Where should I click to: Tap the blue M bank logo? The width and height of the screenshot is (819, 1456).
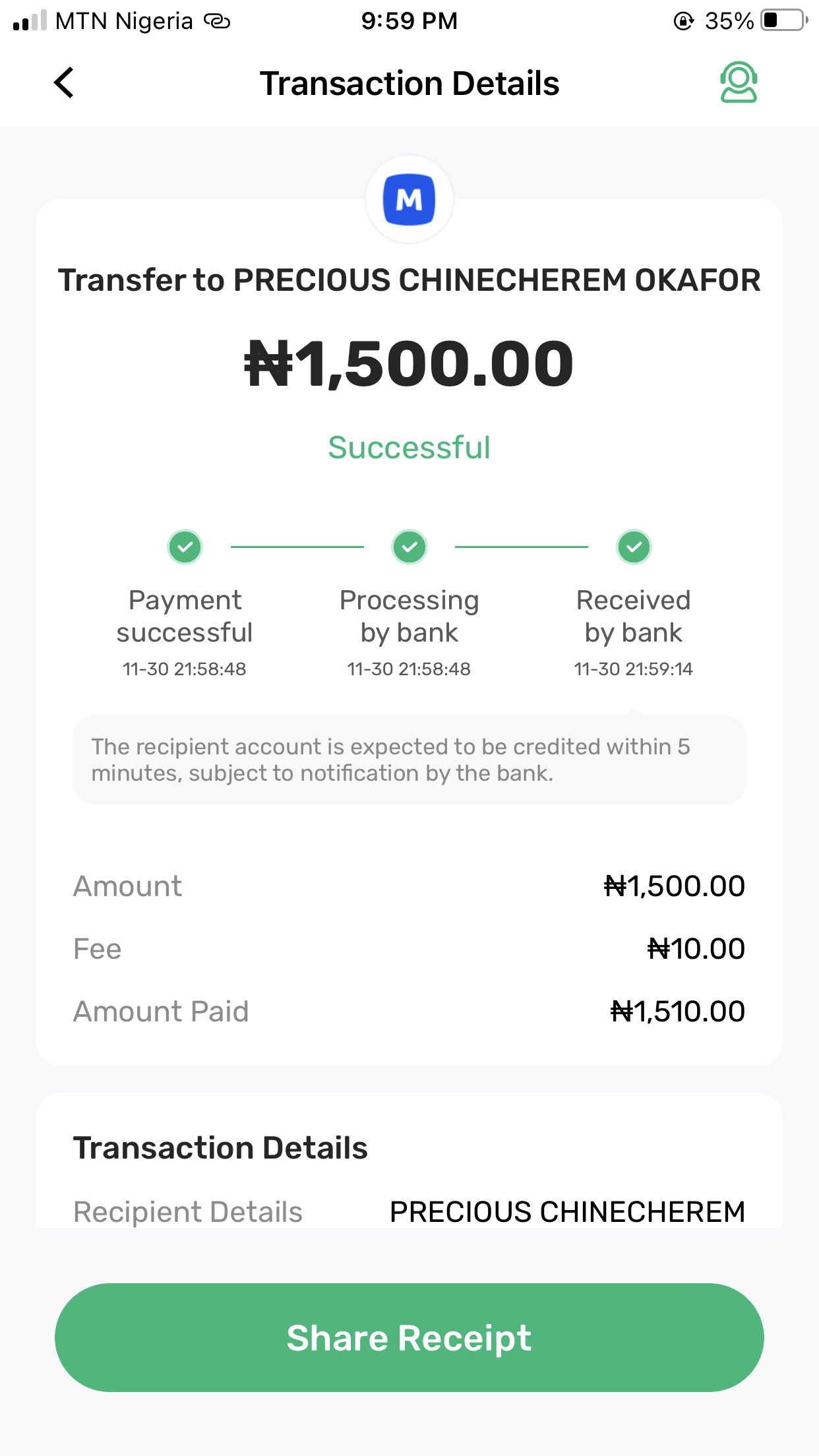409,199
